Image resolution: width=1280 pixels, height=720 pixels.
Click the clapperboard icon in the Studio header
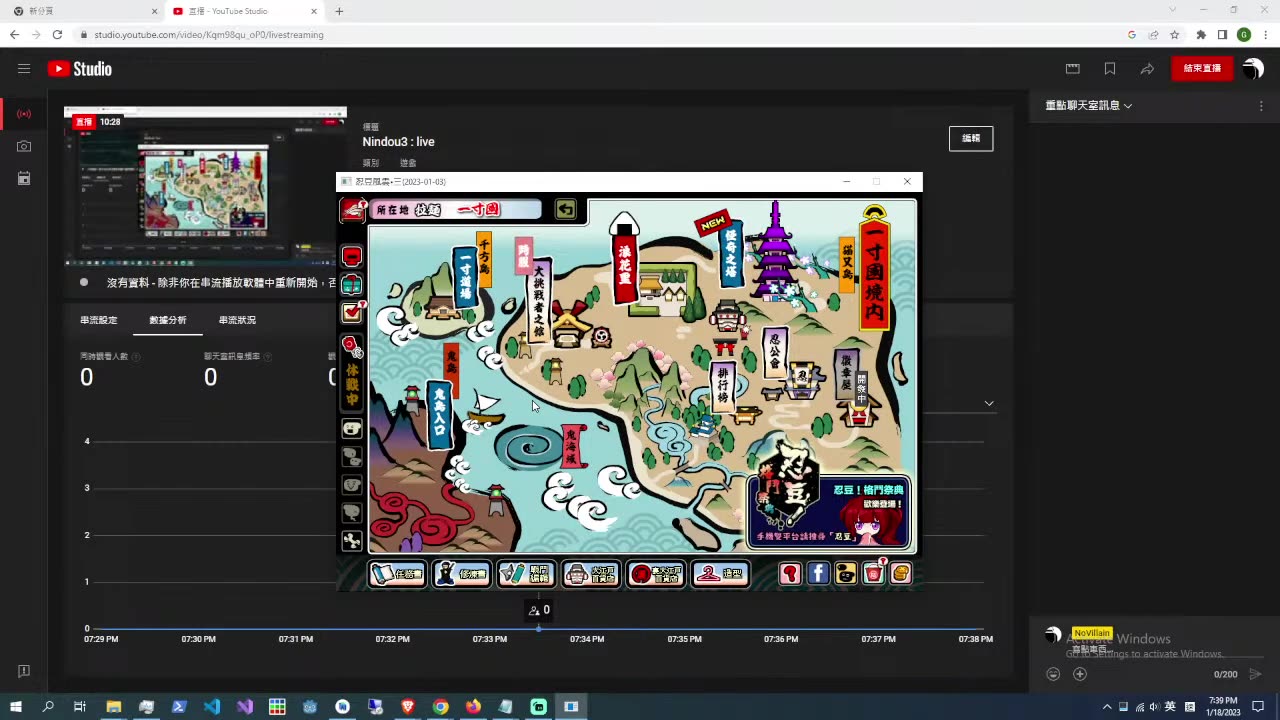(1073, 69)
